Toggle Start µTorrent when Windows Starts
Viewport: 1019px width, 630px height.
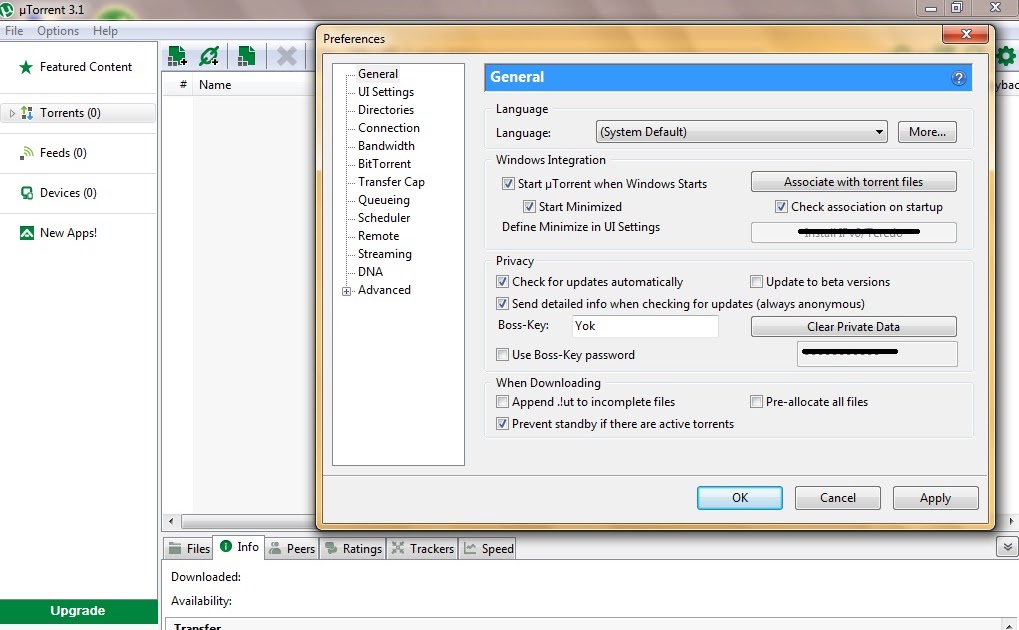point(508,184)
